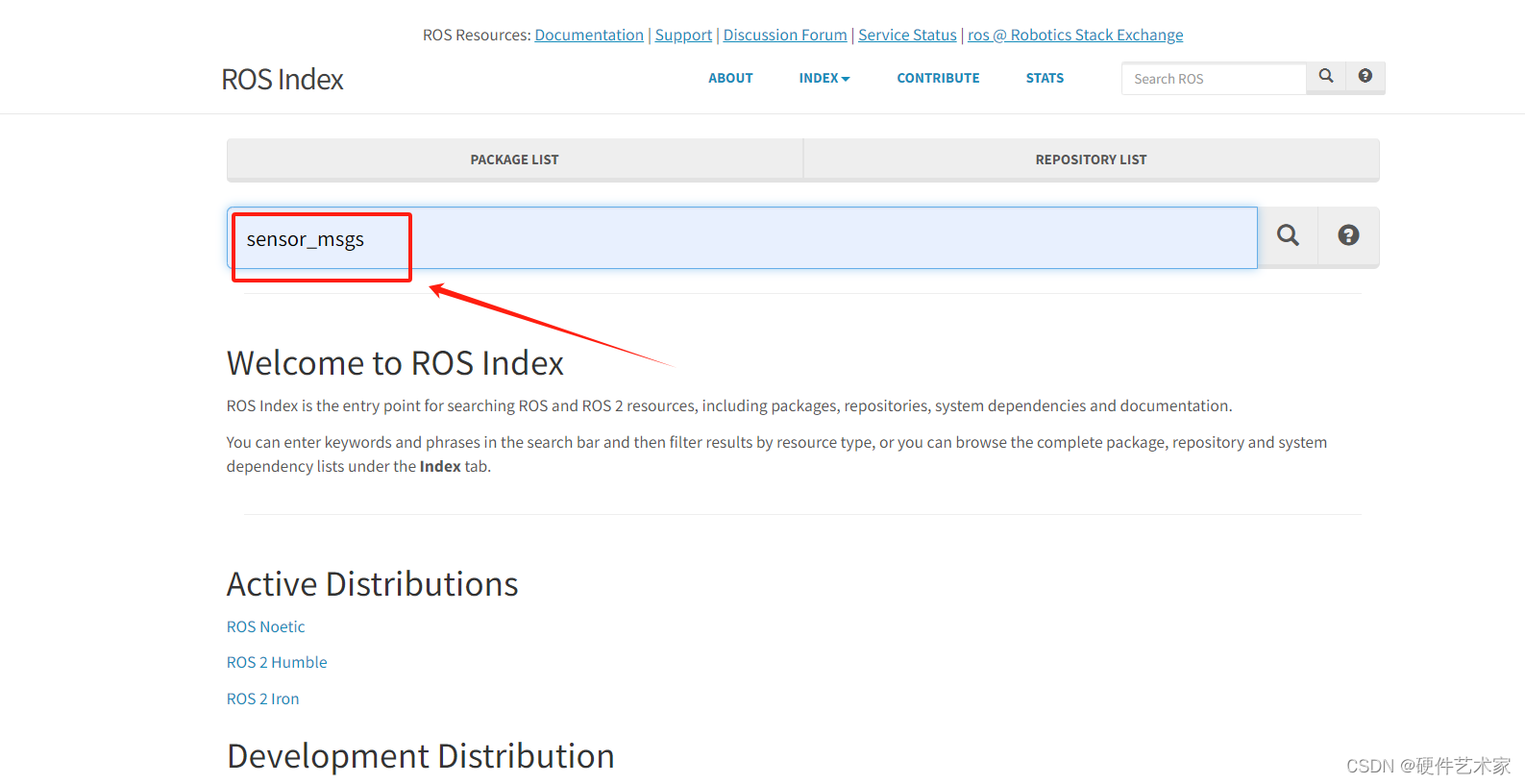Viewport: 1525px width, 784px height.
Task: Open the header search help icon
Action: pos(1365,77)
